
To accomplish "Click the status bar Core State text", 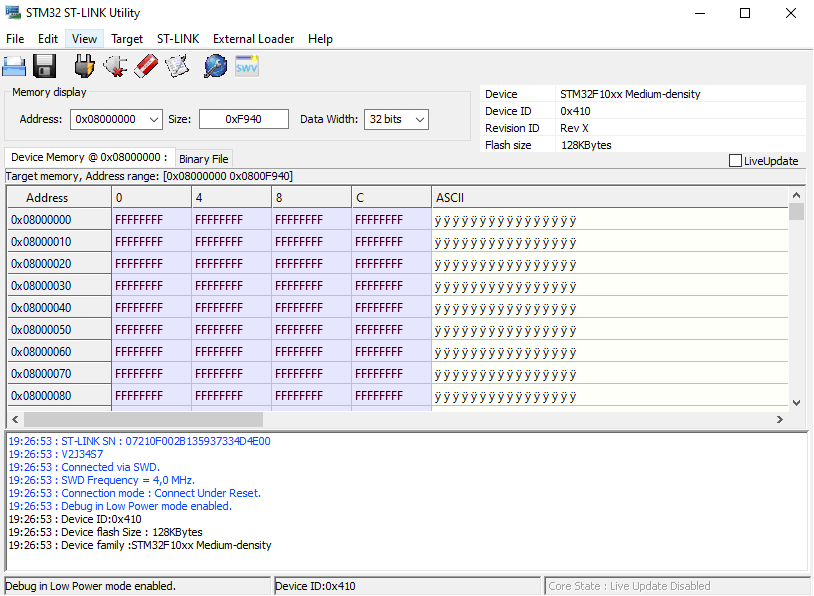I will click(629, 586).
